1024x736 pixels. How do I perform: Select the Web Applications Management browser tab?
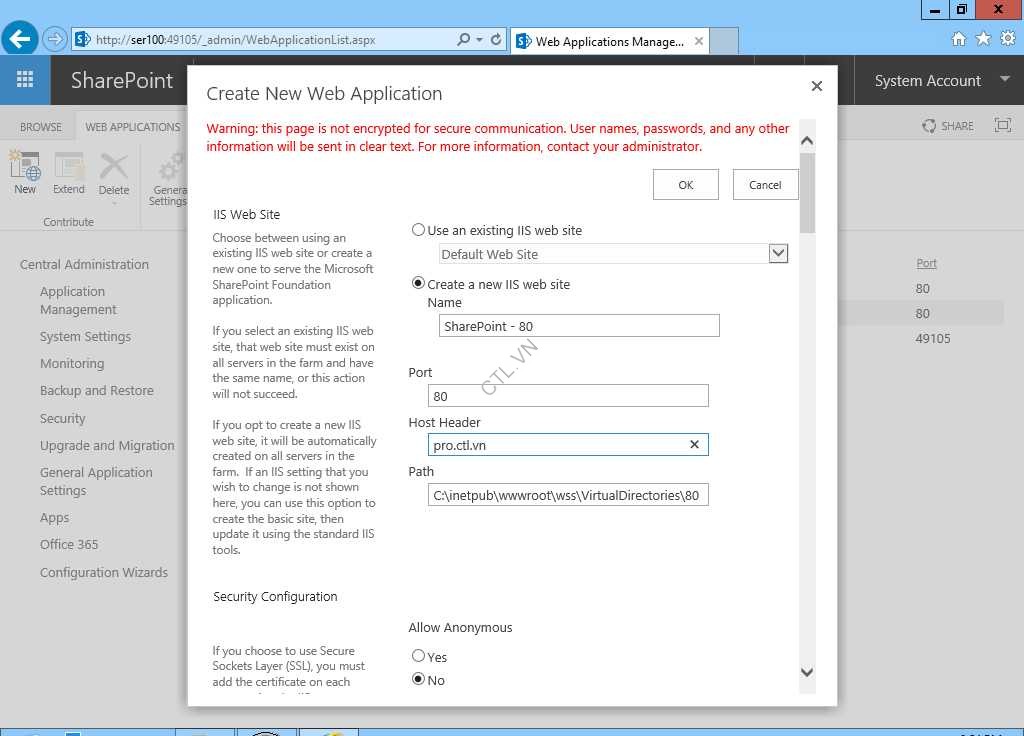608,42
